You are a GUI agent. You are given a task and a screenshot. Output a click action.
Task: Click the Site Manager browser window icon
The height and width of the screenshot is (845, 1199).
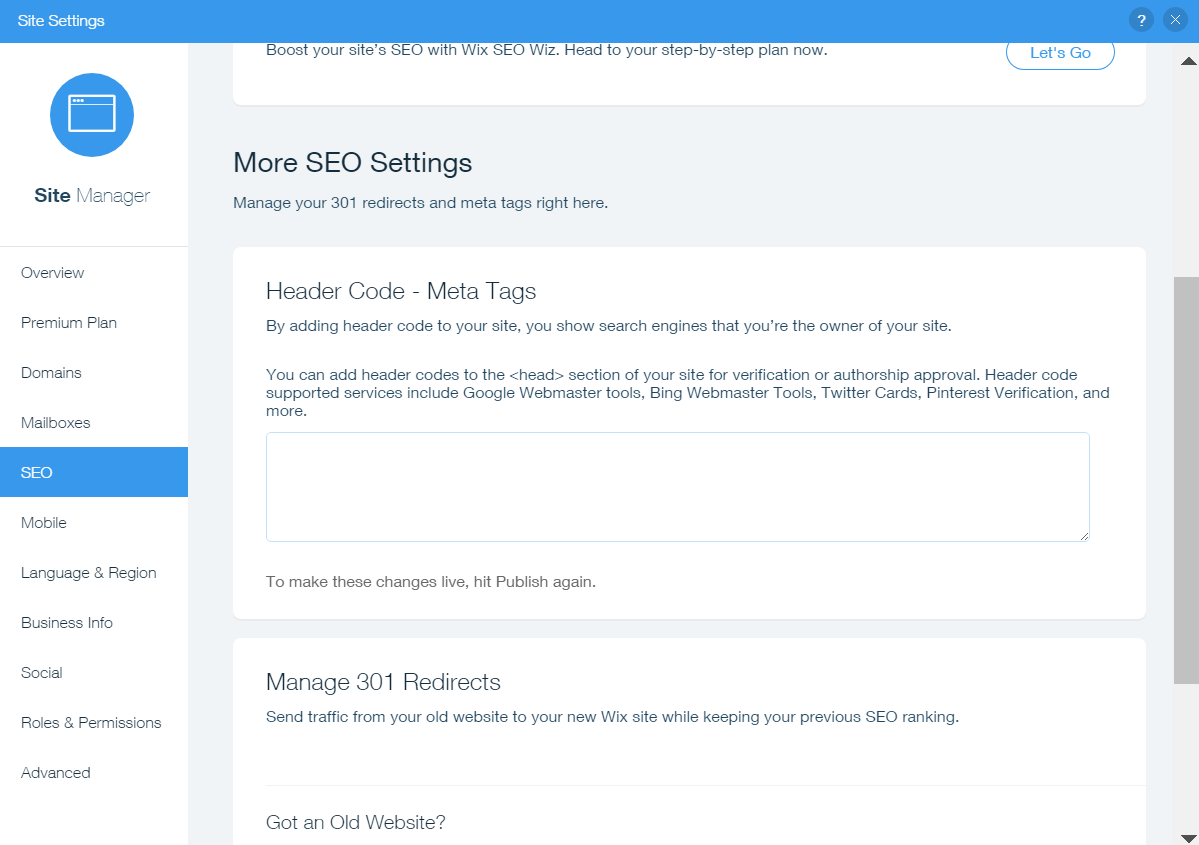[x=92, y=115]
